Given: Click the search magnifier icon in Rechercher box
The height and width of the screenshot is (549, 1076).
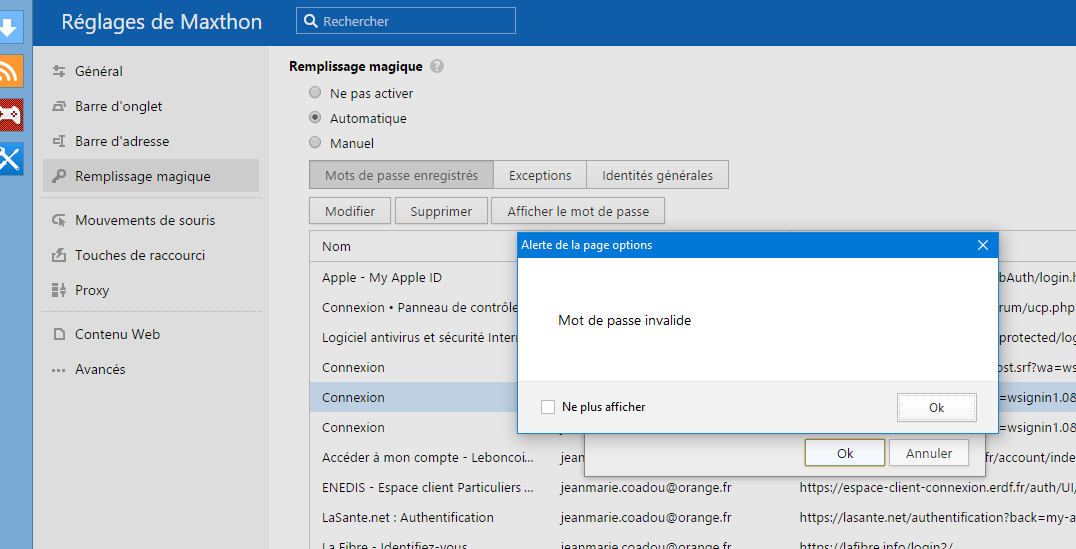Looking at the screenshot, I should (x=310, y=21).
